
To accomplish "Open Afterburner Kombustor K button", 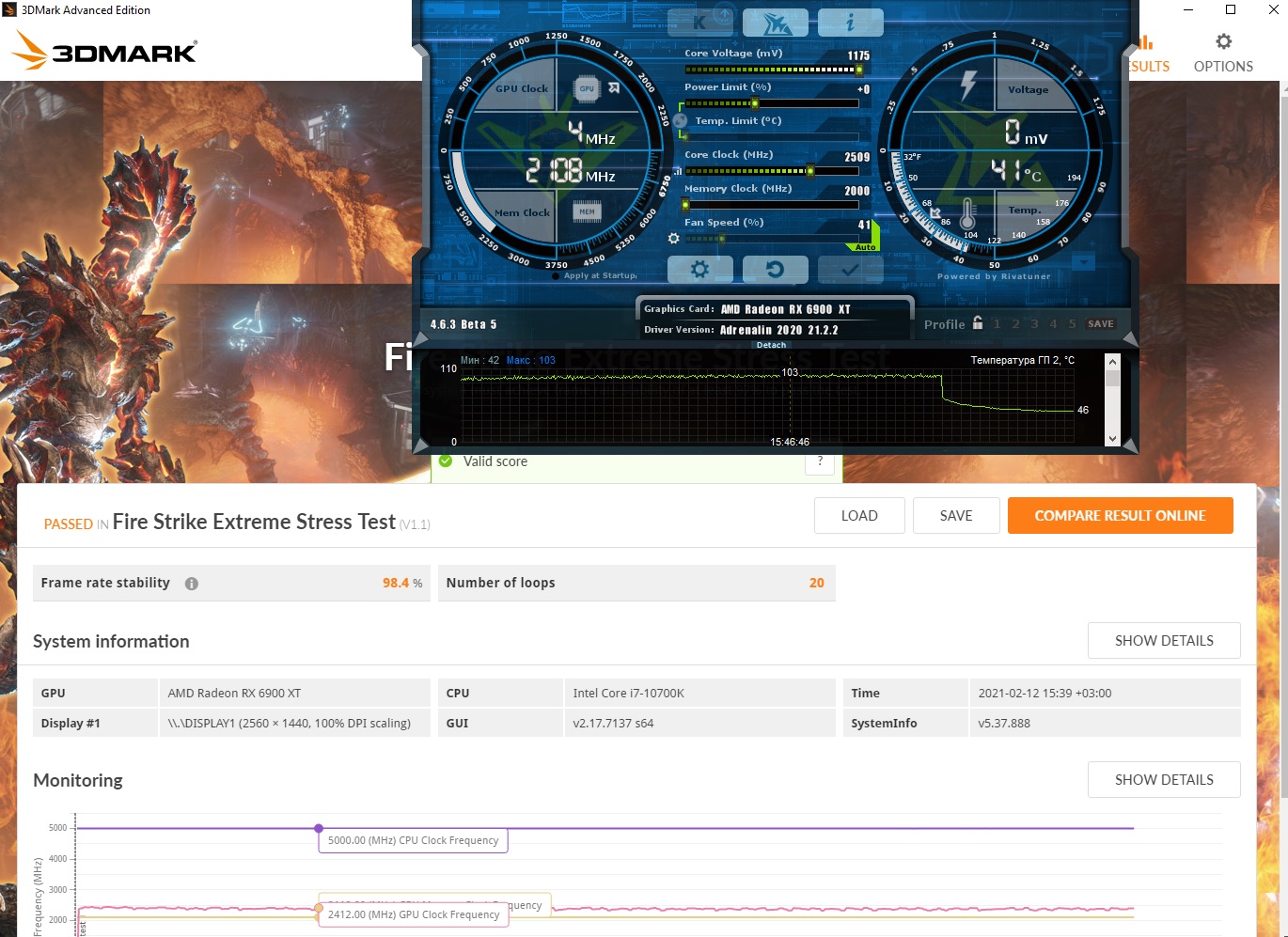I will (x=700, y=22).
